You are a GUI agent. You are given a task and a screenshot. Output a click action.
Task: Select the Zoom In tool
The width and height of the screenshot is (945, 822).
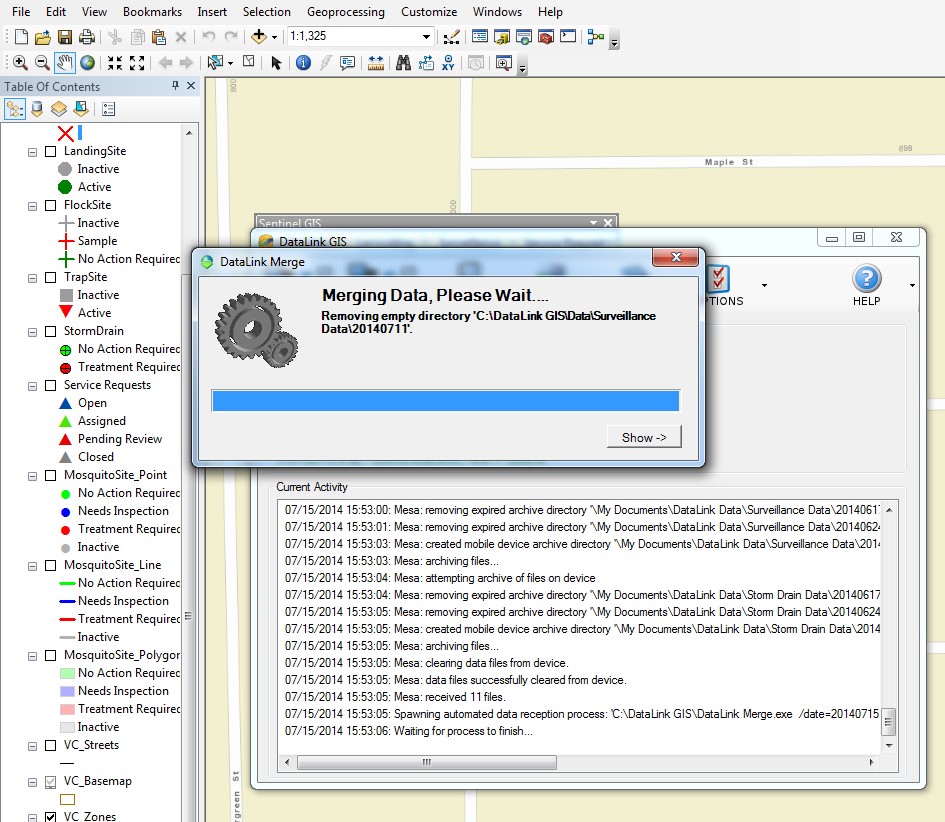20,62
